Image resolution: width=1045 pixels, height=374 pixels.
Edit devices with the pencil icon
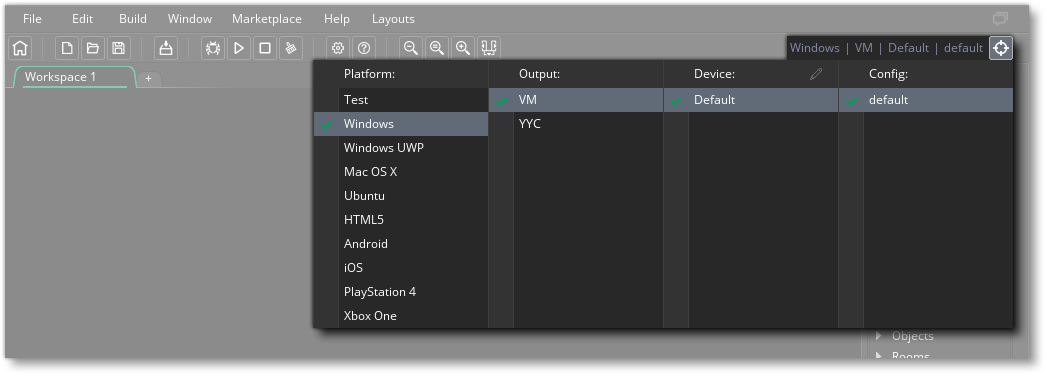pyautogui.click(x=816, y=74)
